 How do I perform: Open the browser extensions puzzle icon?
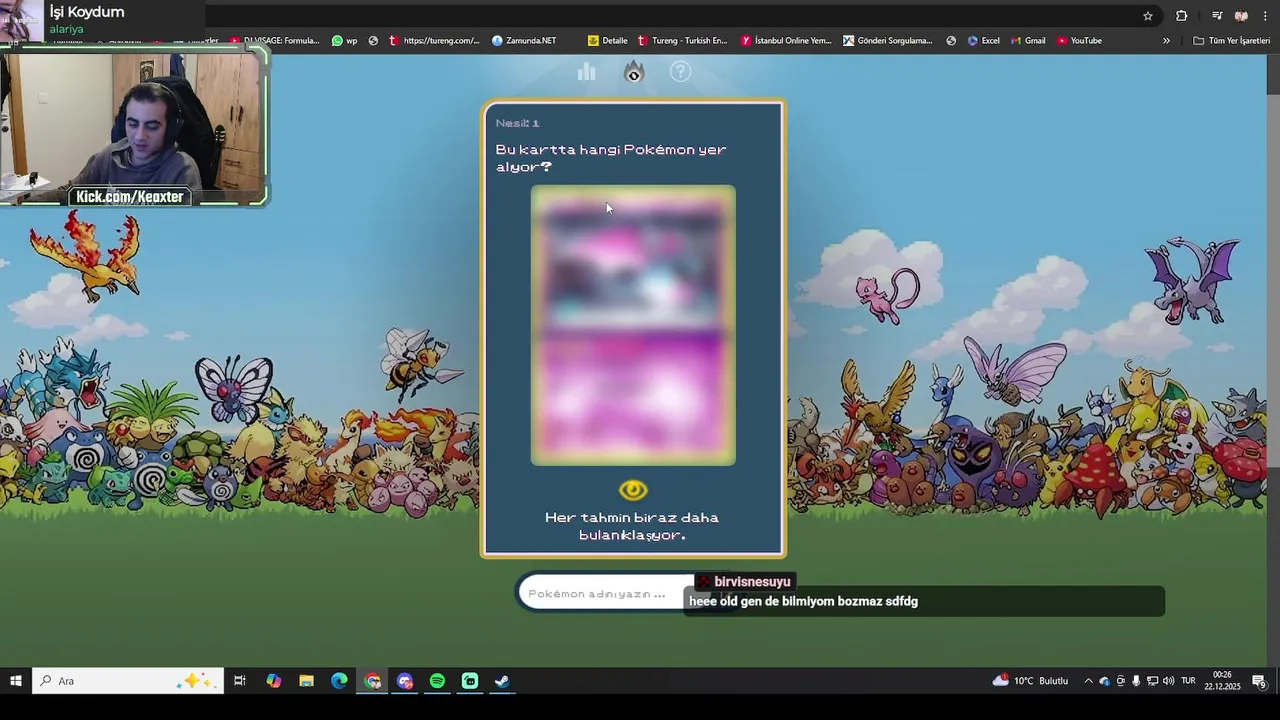click(x=1181, y=15)
